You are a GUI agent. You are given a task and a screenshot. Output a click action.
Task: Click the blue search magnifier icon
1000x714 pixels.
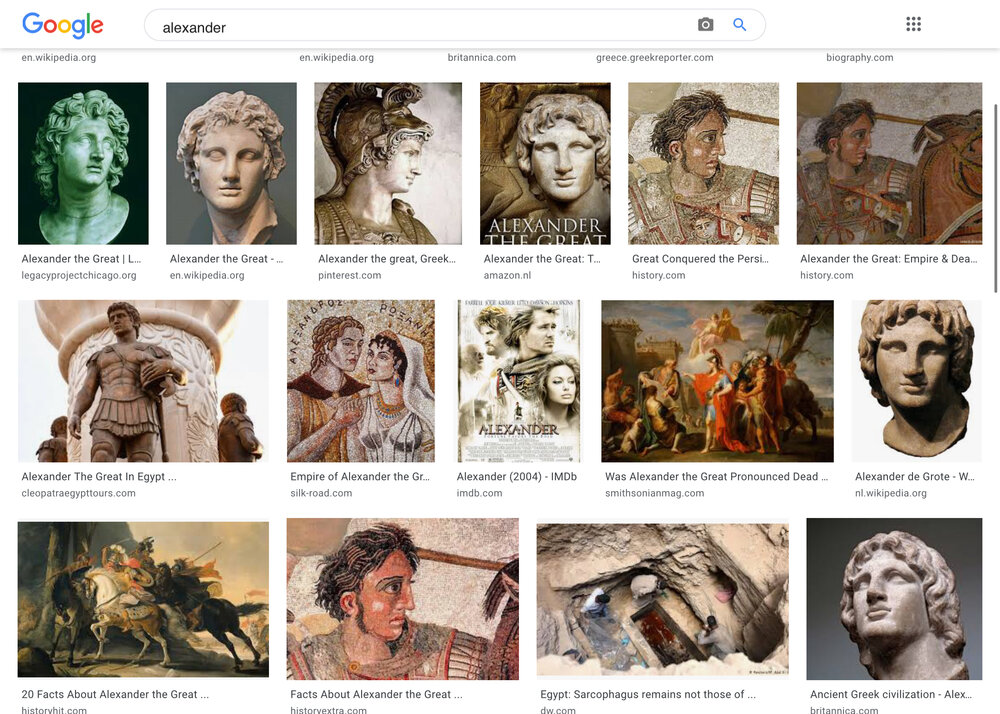point(739,25)
